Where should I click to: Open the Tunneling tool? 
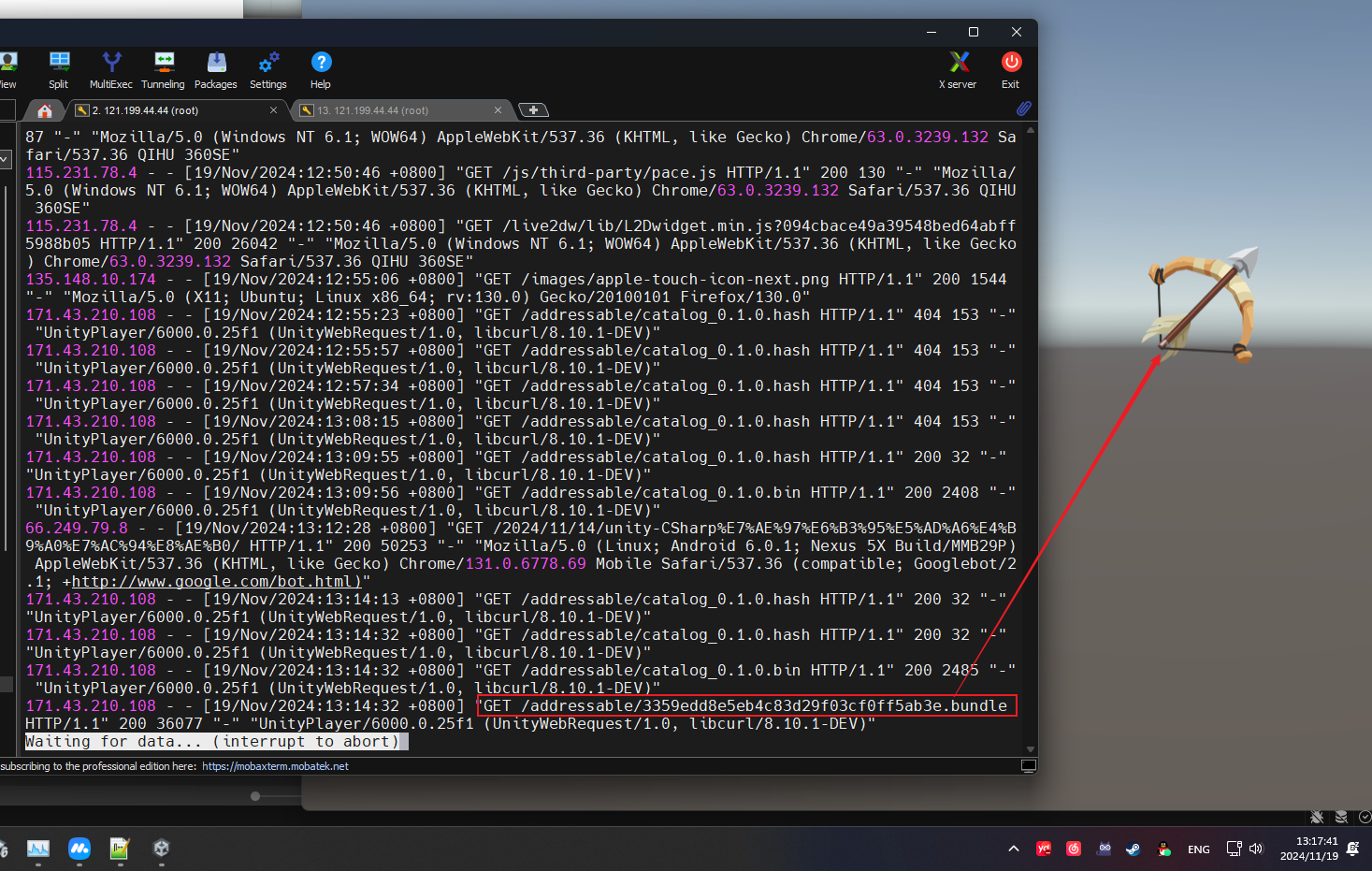click(x=164, y=70)
